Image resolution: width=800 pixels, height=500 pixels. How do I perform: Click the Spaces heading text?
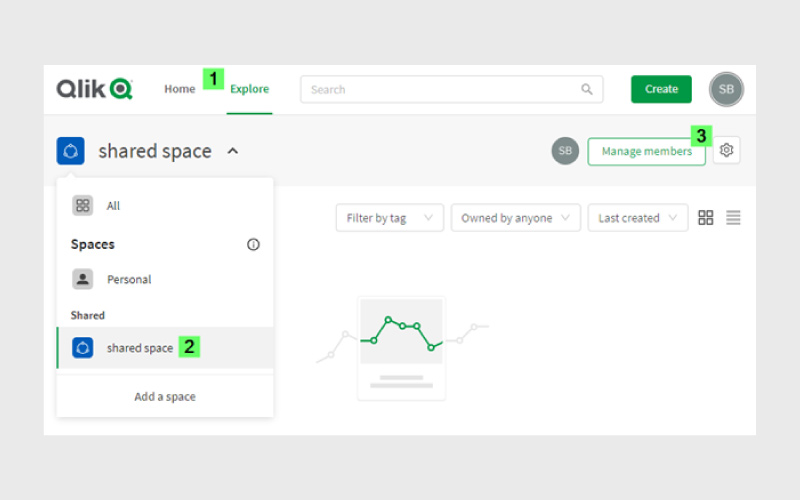[x=93, y=244]
